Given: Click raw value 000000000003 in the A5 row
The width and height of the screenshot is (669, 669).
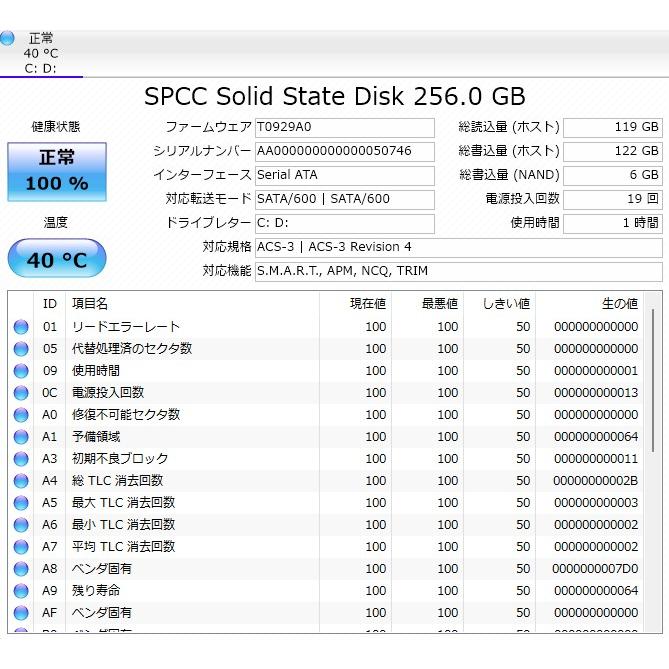Looking at the screenshot, I should 596,503.
